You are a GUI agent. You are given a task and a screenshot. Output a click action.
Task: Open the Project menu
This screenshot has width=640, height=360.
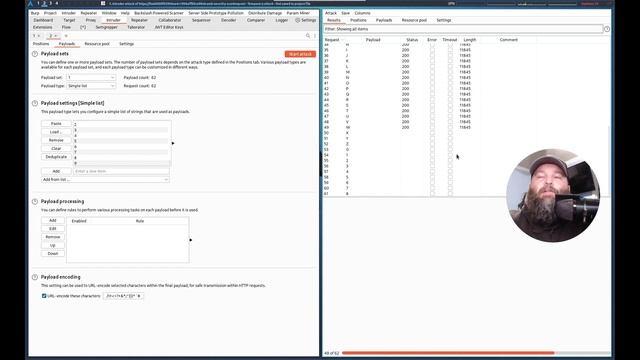[x=50, y=13]
